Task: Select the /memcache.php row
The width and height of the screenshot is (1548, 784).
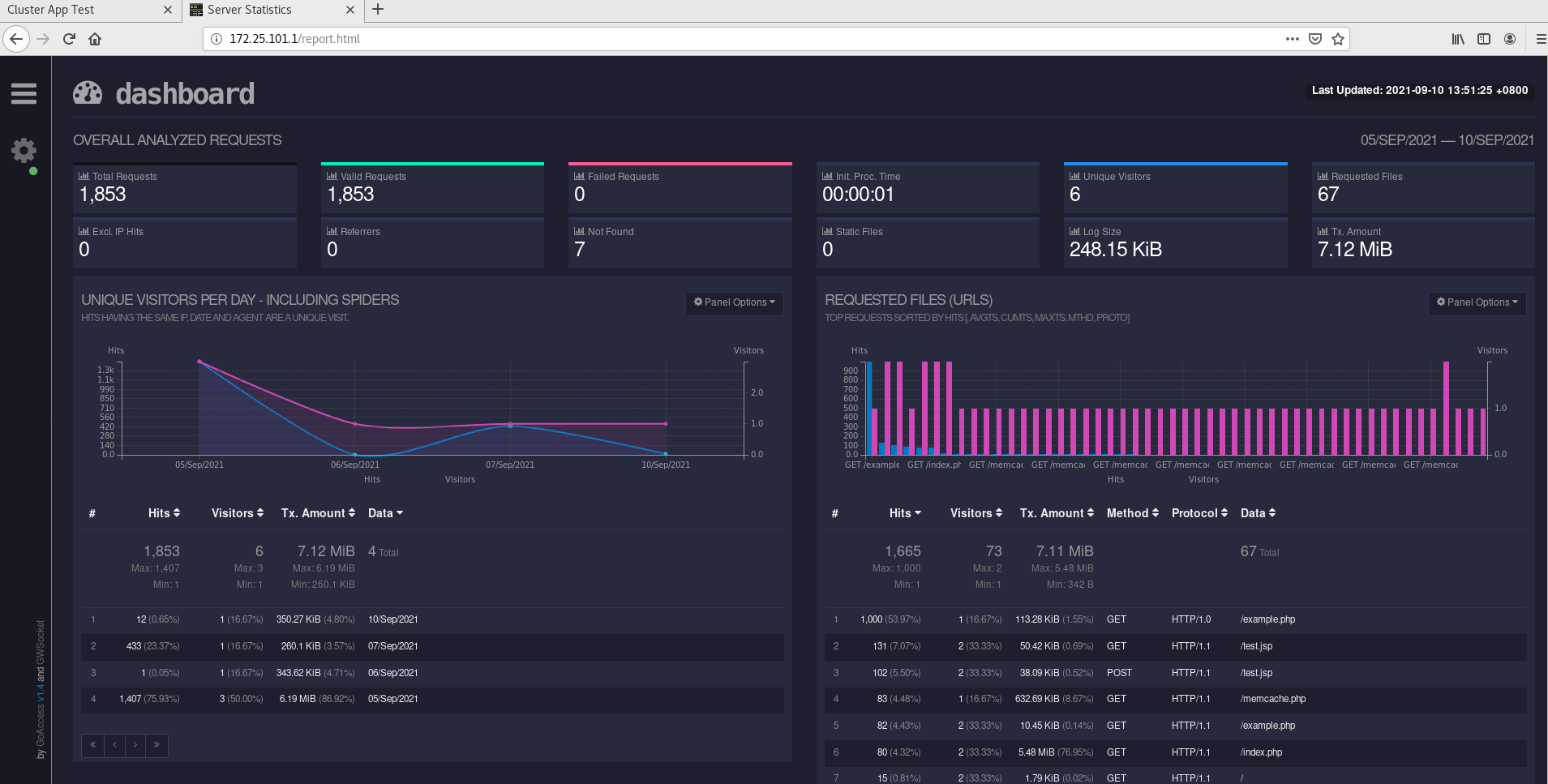Action: point(1175,699)
